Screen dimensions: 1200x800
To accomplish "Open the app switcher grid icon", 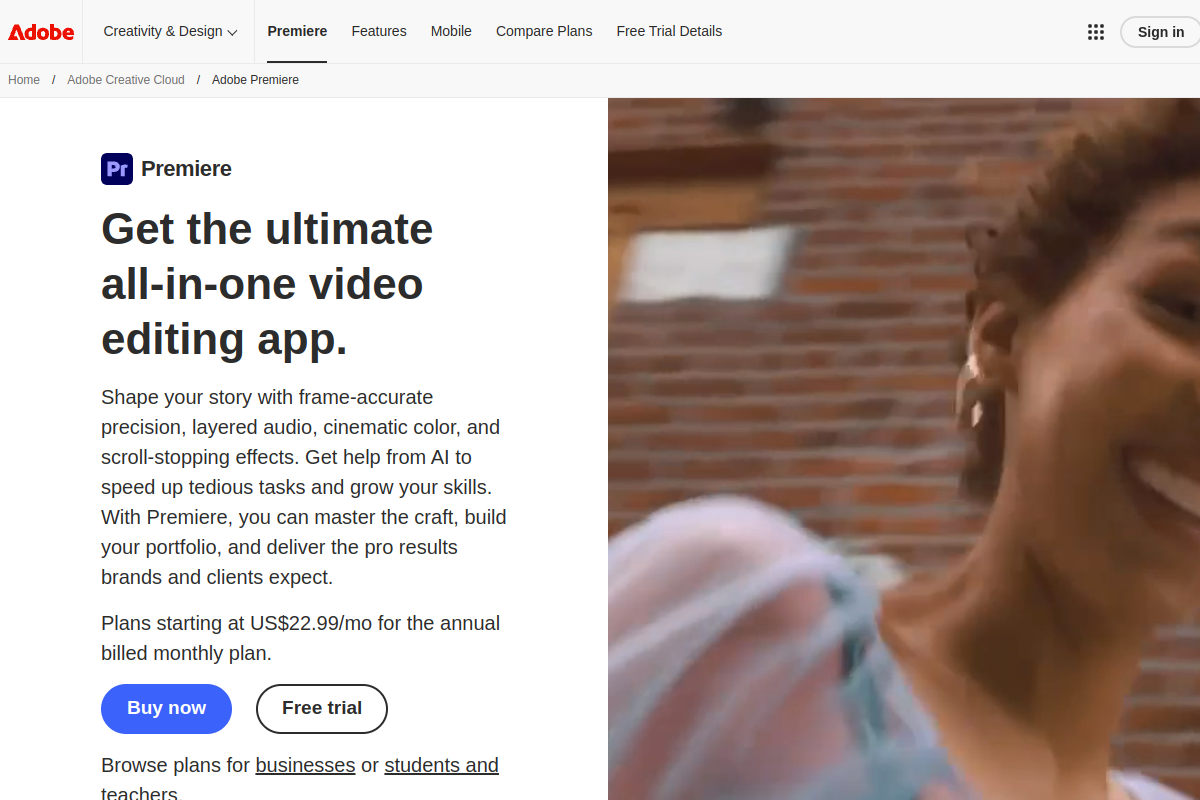I will 1096,32.
